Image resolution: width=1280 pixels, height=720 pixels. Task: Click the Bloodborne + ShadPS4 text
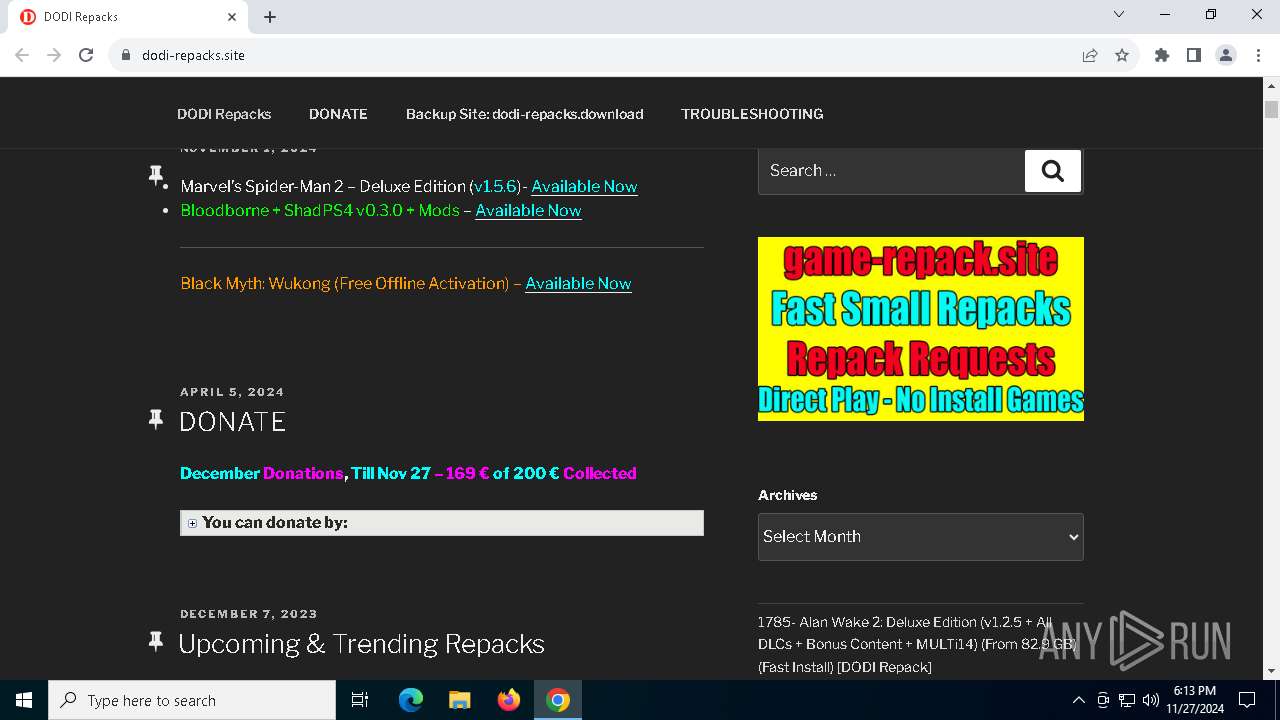click(x=320, y=210)
